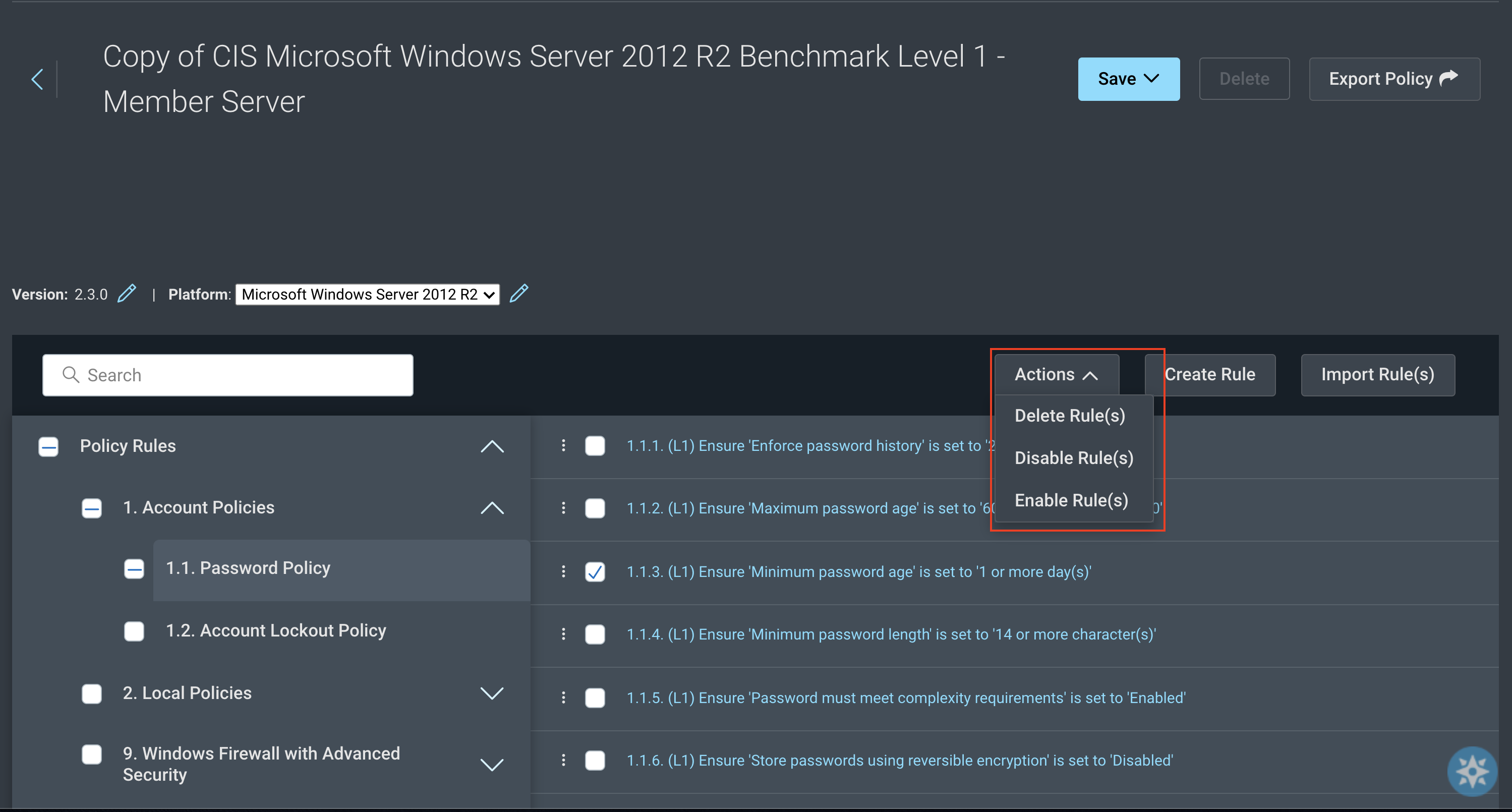Image resolution: width=1512 pixels, height=812 pixels.
Task: Uncheck rule 1.1.3 checkbox
Action: [x=595, y=571]
